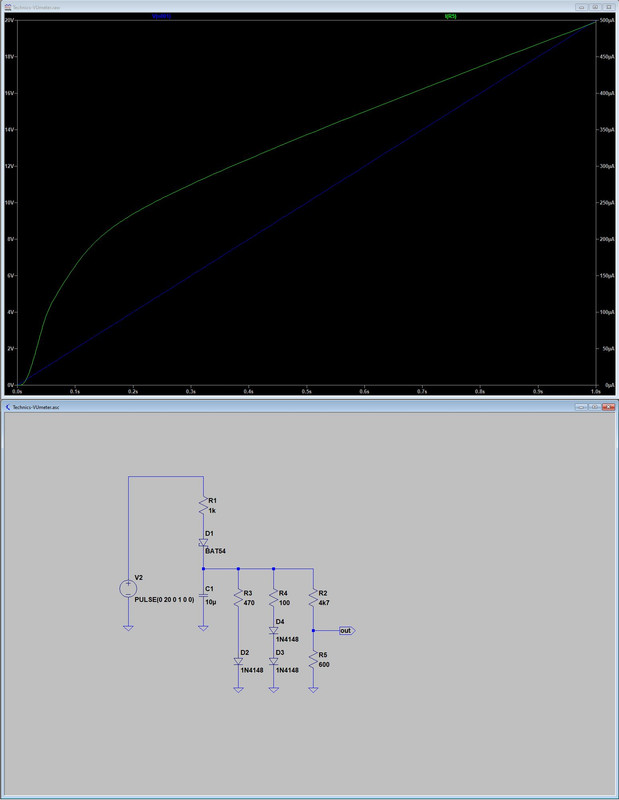Screen dimensions: 619x800
Task: Close the schematic window Technics-VUmeter.asc
Action: [x=608, y=407]
